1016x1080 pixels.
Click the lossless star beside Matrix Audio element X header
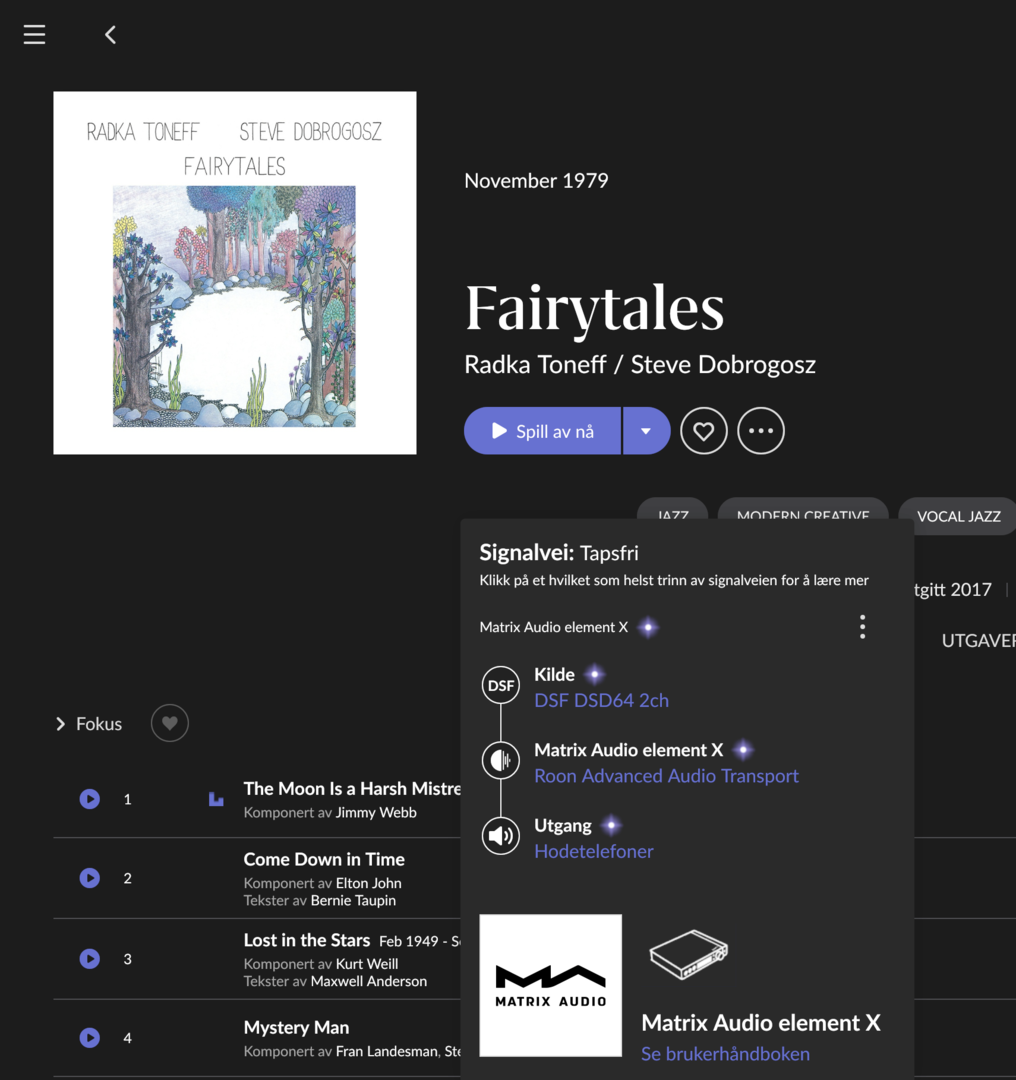[x=647, y=627]
